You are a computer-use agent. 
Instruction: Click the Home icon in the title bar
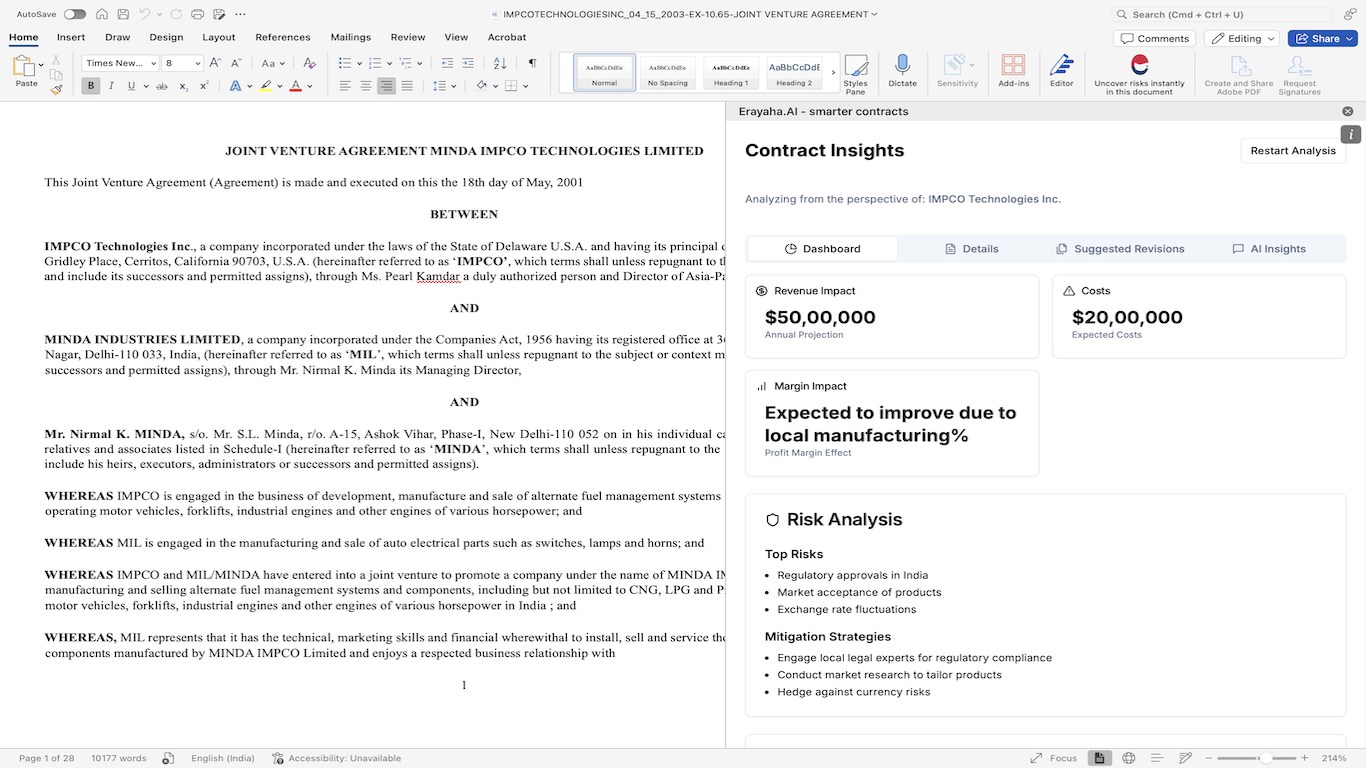pyautogui.click(x=102, y=14)
